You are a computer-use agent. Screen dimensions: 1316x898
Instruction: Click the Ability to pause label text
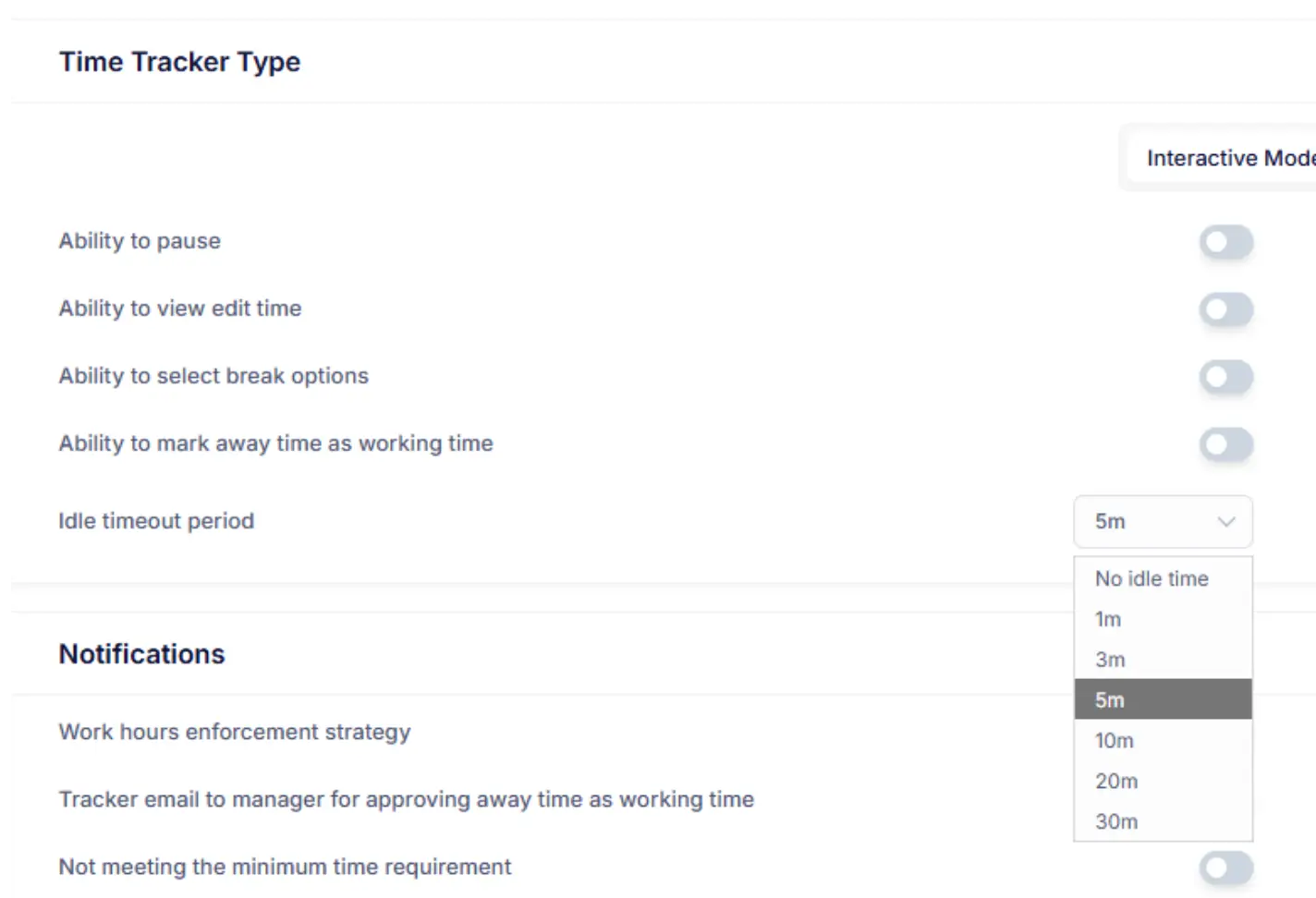tap(140, 241)
